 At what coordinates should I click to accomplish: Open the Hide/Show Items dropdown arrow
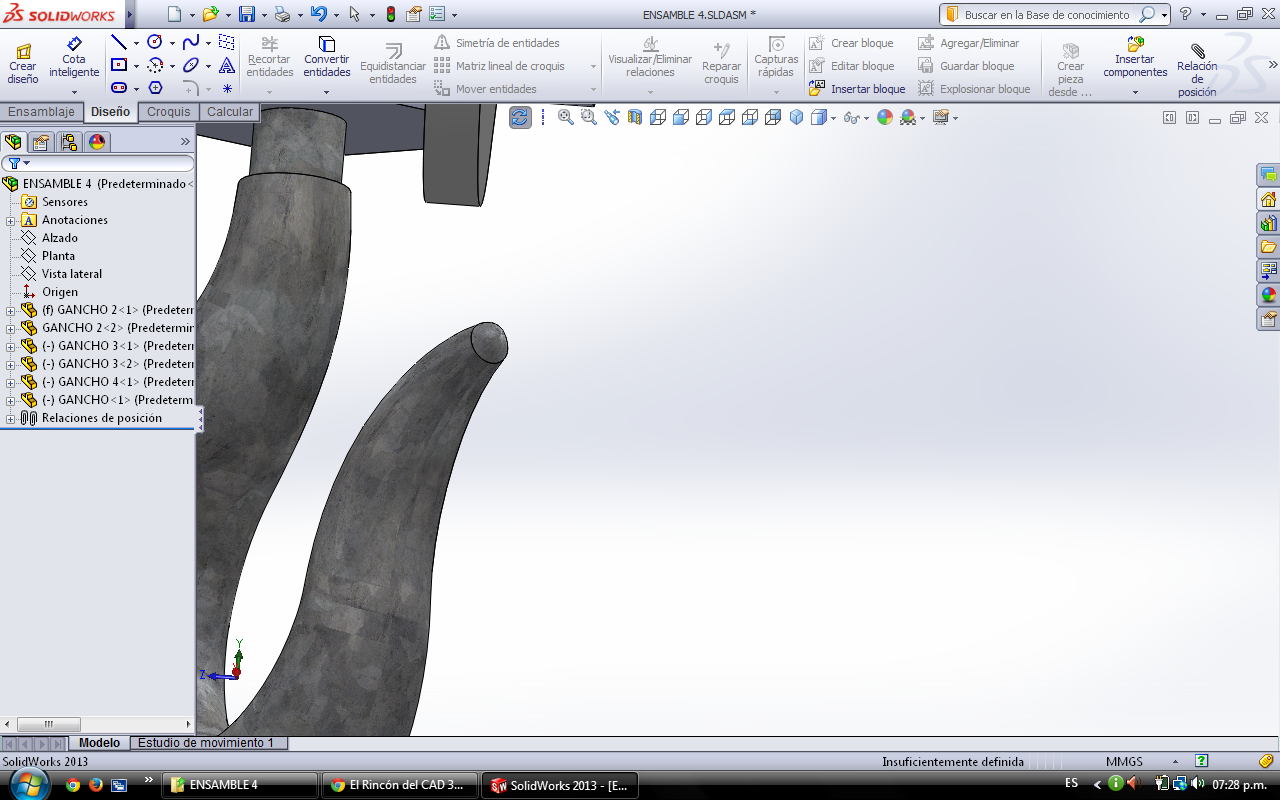coord(865,118)
